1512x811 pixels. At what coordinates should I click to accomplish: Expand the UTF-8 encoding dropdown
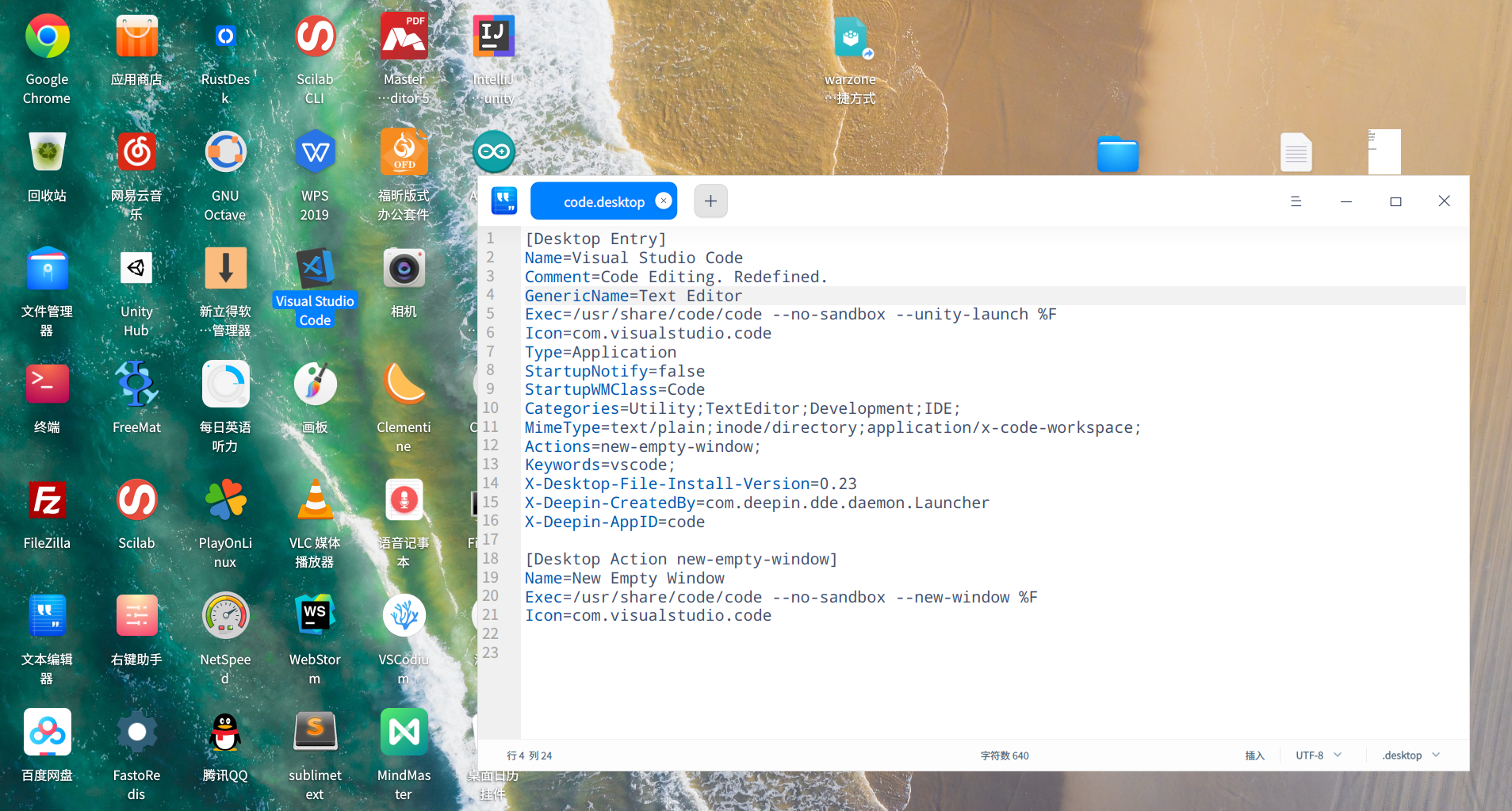pos(1318,756)
